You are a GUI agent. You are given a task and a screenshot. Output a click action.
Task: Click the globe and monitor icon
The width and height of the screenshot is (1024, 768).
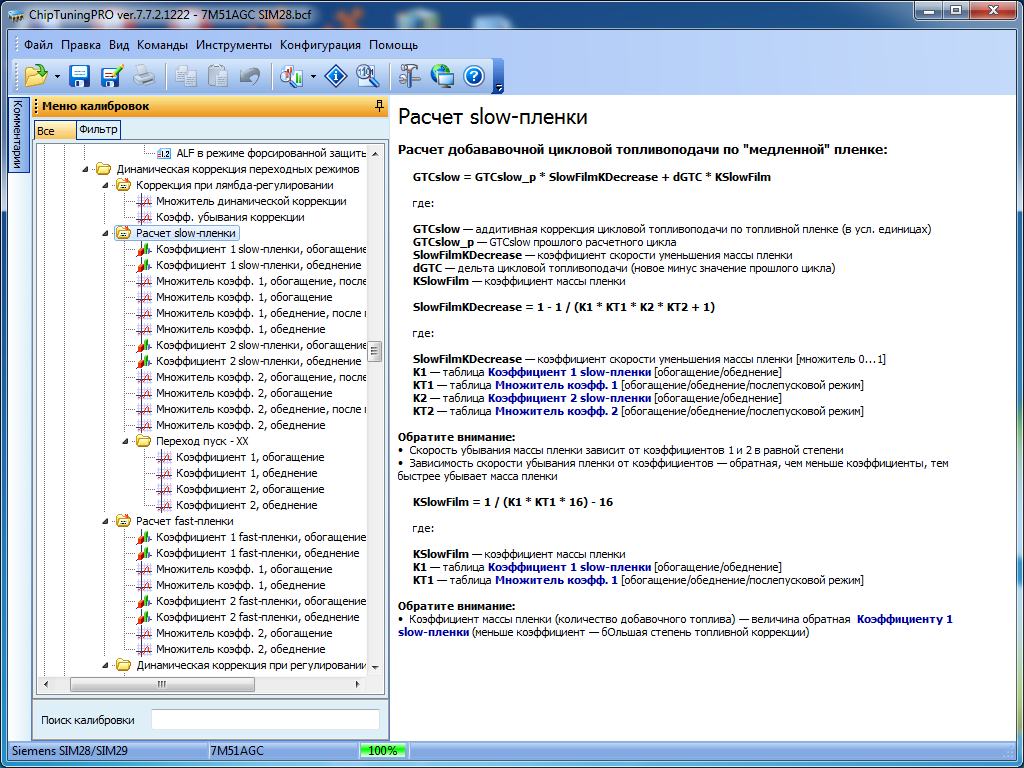point(441,75)
